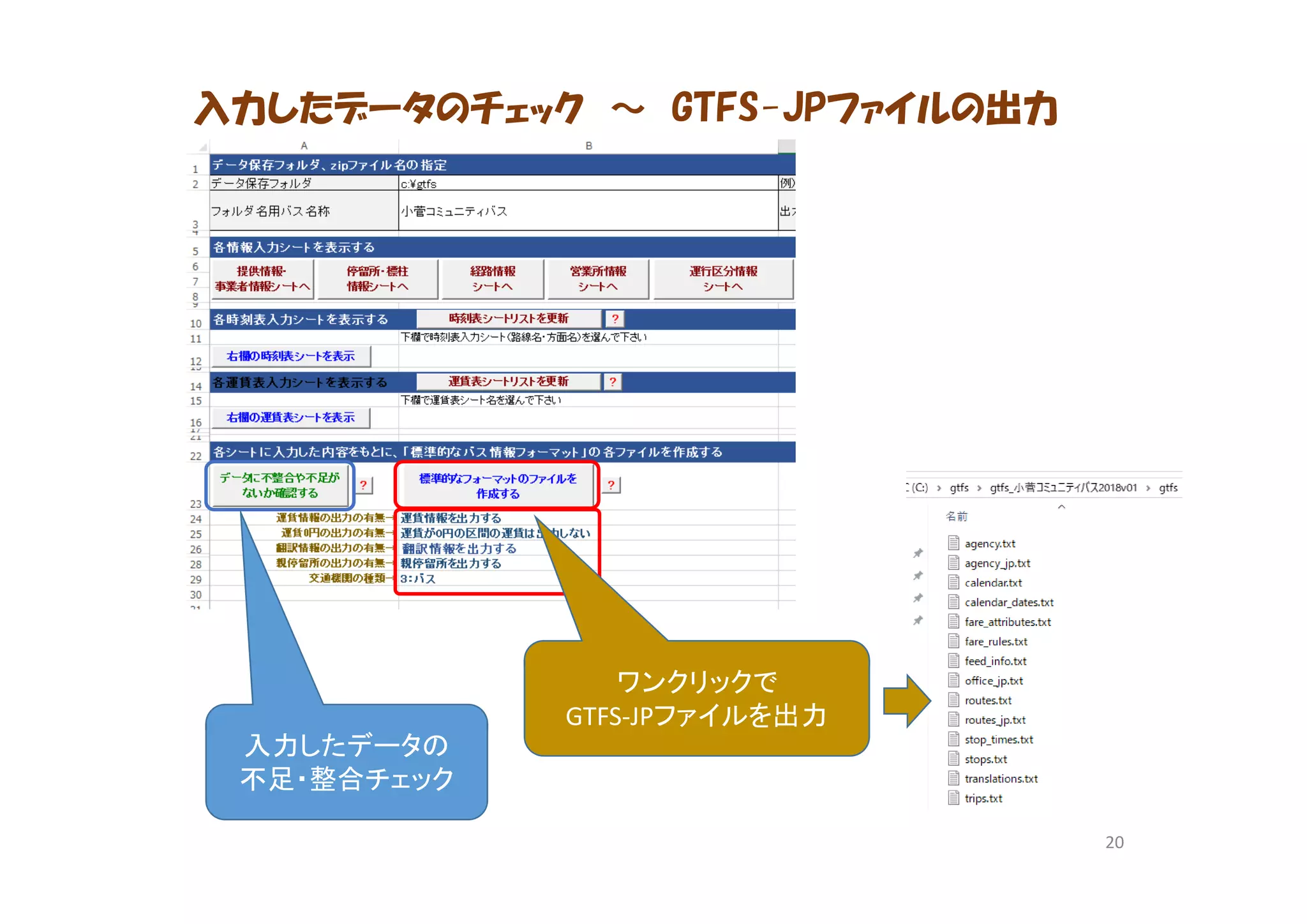Viewport: 1307px width, 924px height.
Task: Click help button next to the create files button
Action: 611,485
